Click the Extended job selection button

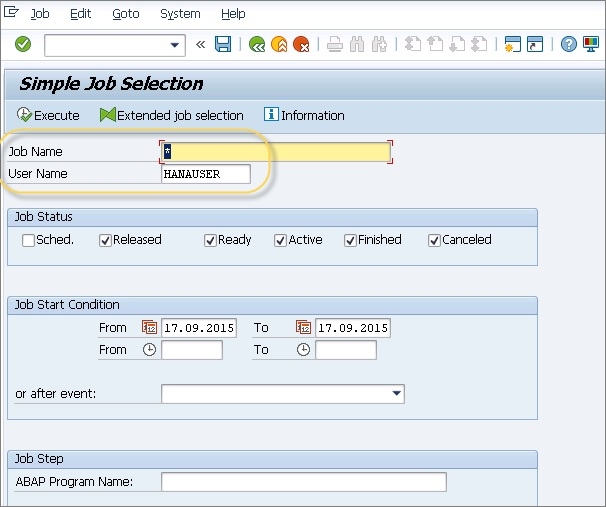pyautogui.click(x=172, y=116)
